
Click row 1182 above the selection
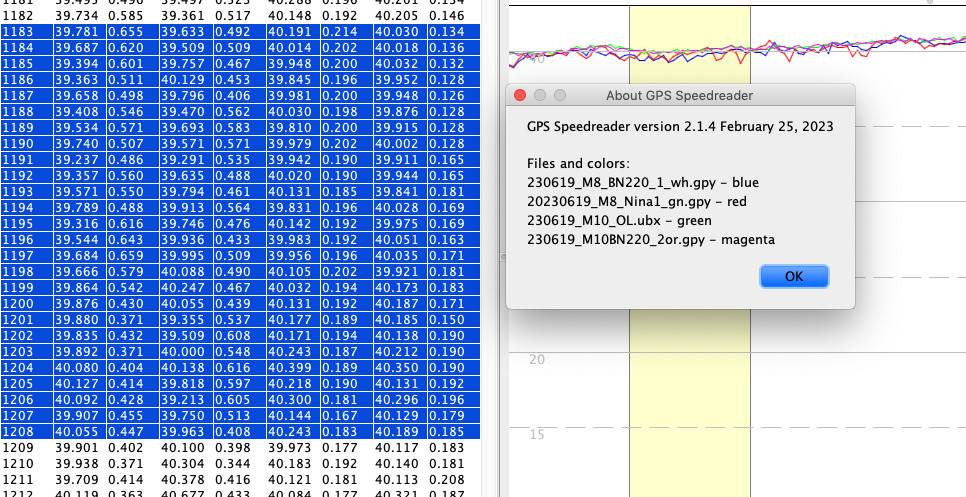pos(17,15)
